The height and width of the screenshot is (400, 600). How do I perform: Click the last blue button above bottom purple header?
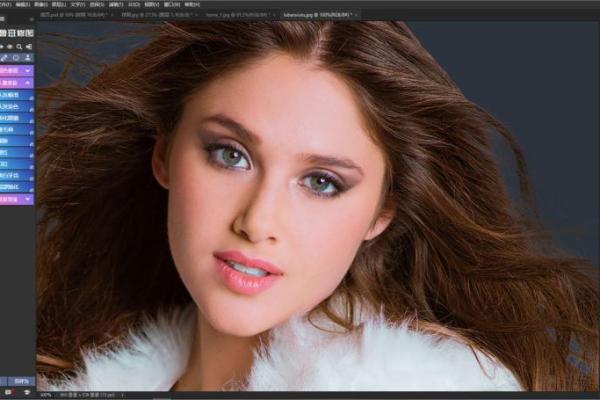[x=16, y=187]
